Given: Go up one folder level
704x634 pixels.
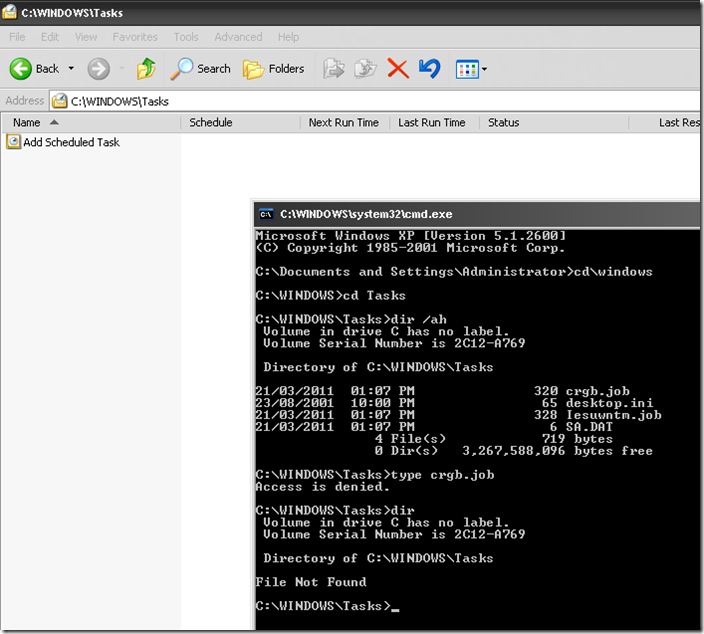Looking at the screenshot, I should point(147,69).
